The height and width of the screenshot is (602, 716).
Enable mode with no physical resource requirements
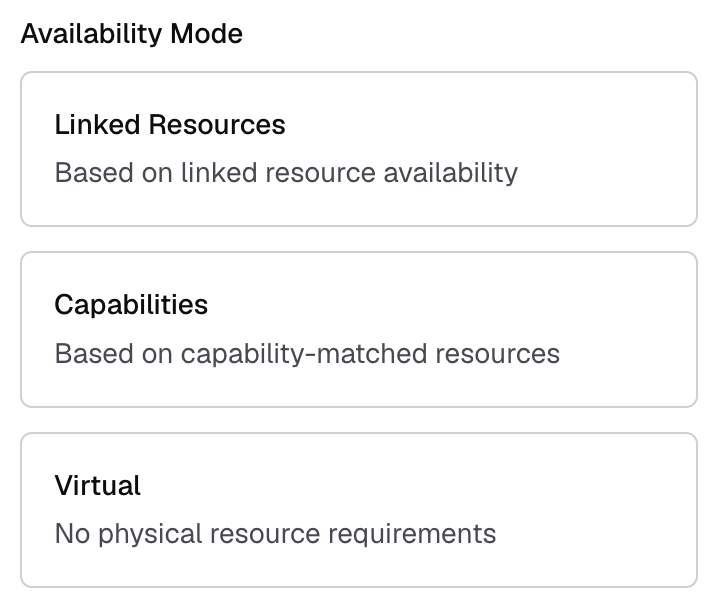tap(358, 509)
